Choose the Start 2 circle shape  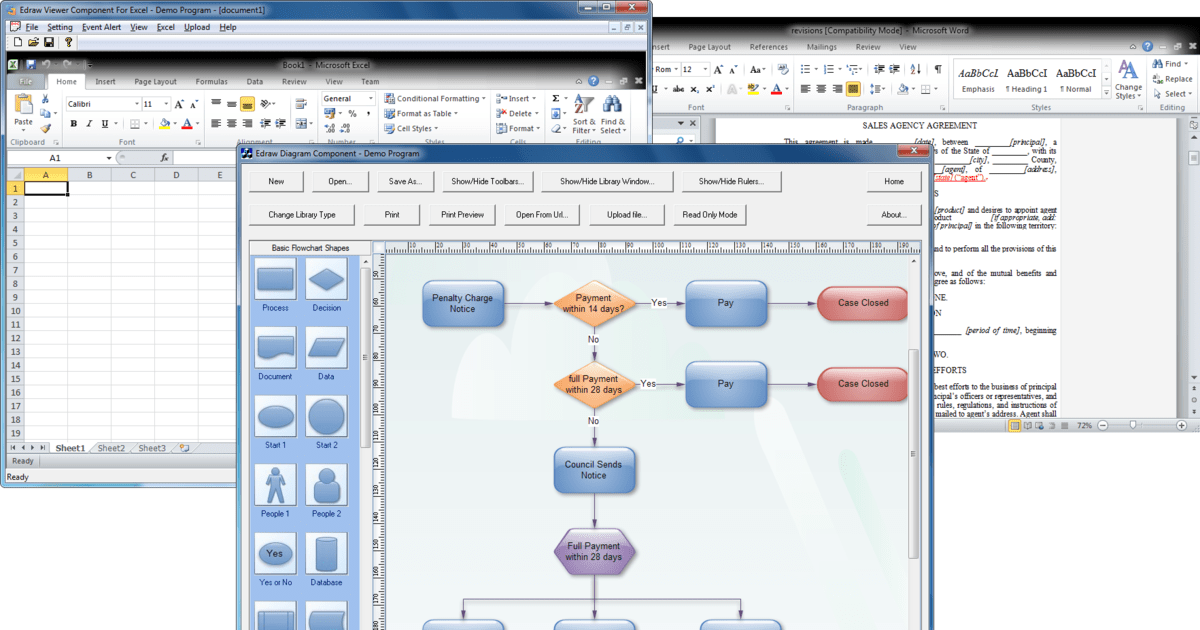(326, 416)
